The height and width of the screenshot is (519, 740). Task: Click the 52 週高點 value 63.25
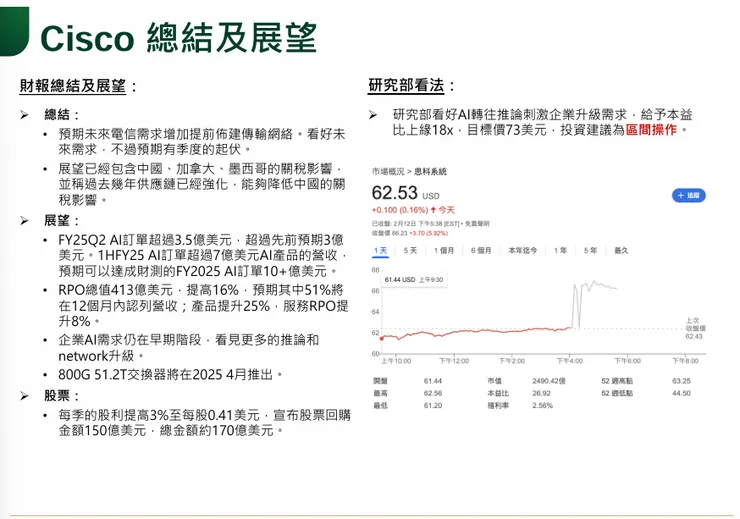pos(681,381)
